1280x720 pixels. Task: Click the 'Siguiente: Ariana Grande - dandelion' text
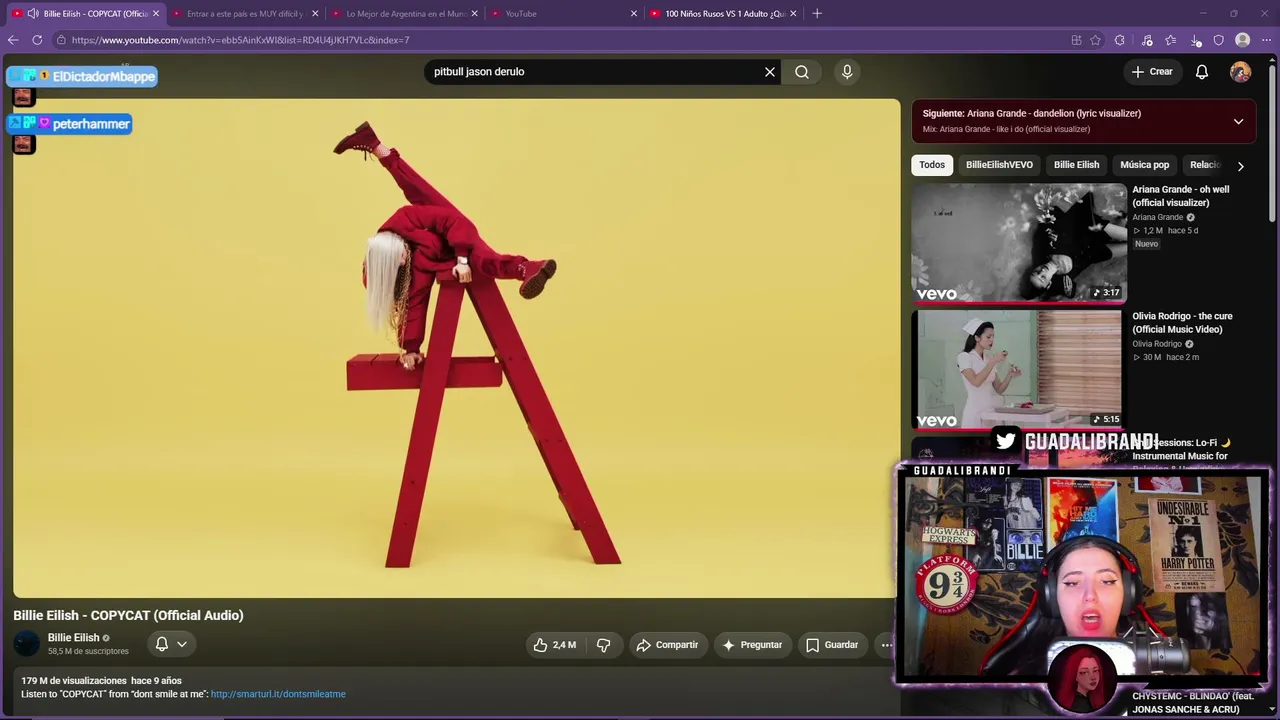pyautogui.click(x=1032, y=114)
